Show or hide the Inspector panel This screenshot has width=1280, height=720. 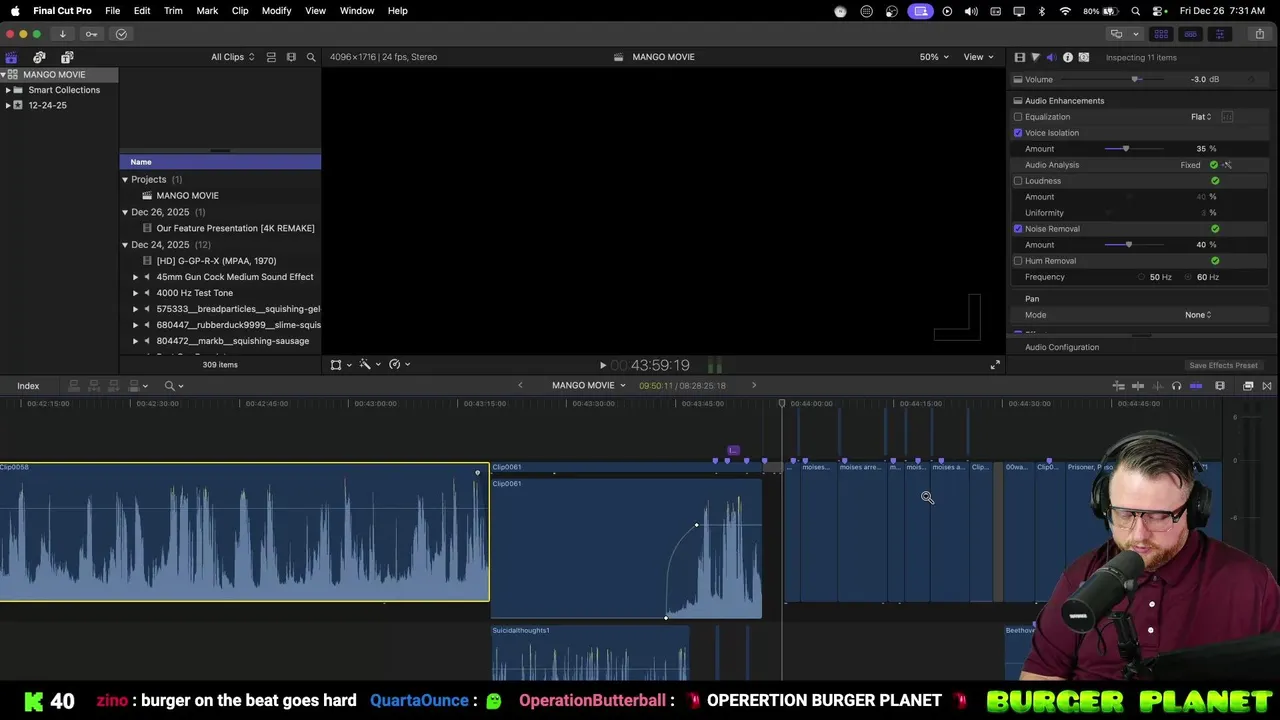pyautogui.click(x=1219, y=34)
